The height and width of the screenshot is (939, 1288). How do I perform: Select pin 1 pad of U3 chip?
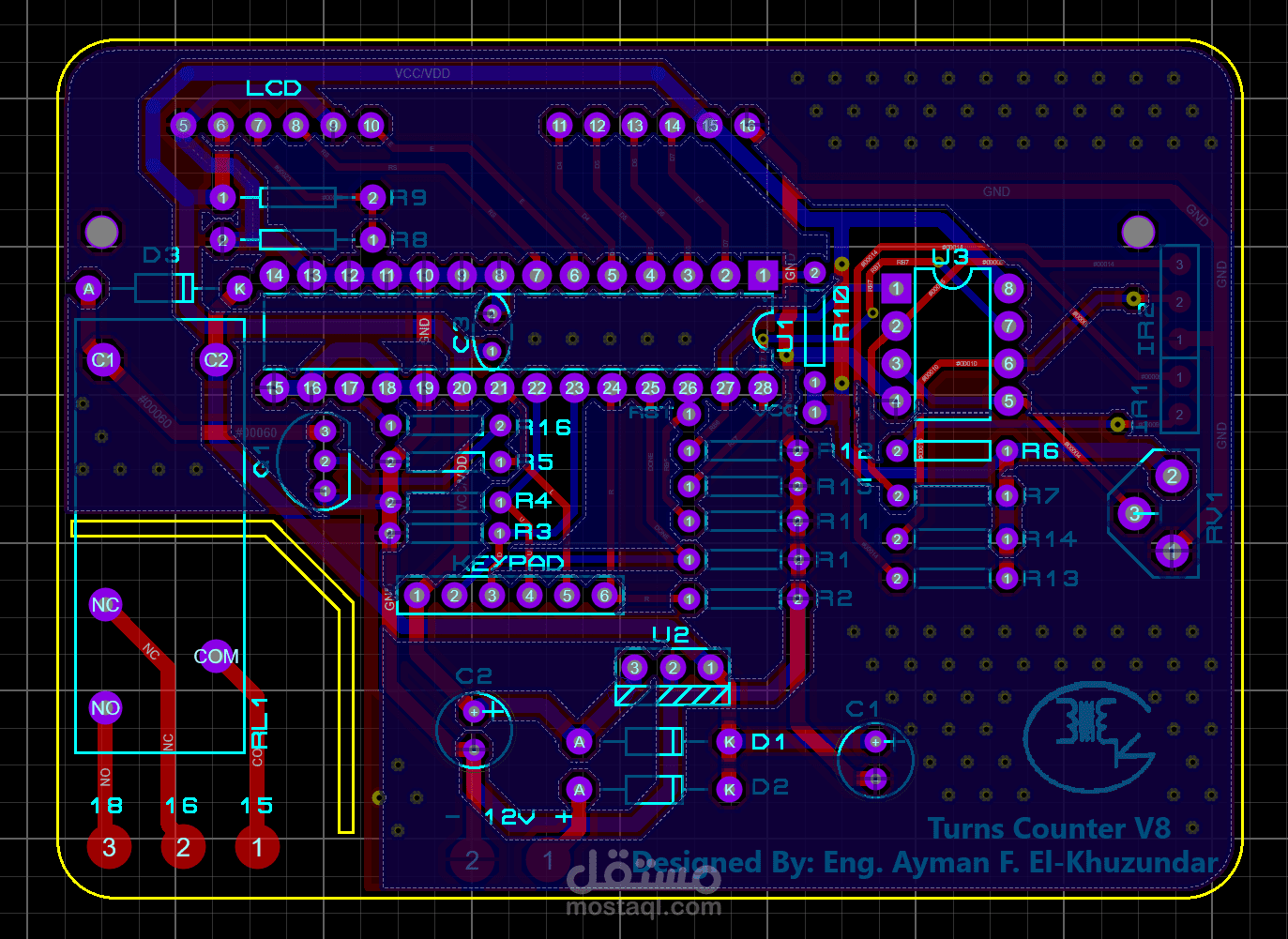894,288
